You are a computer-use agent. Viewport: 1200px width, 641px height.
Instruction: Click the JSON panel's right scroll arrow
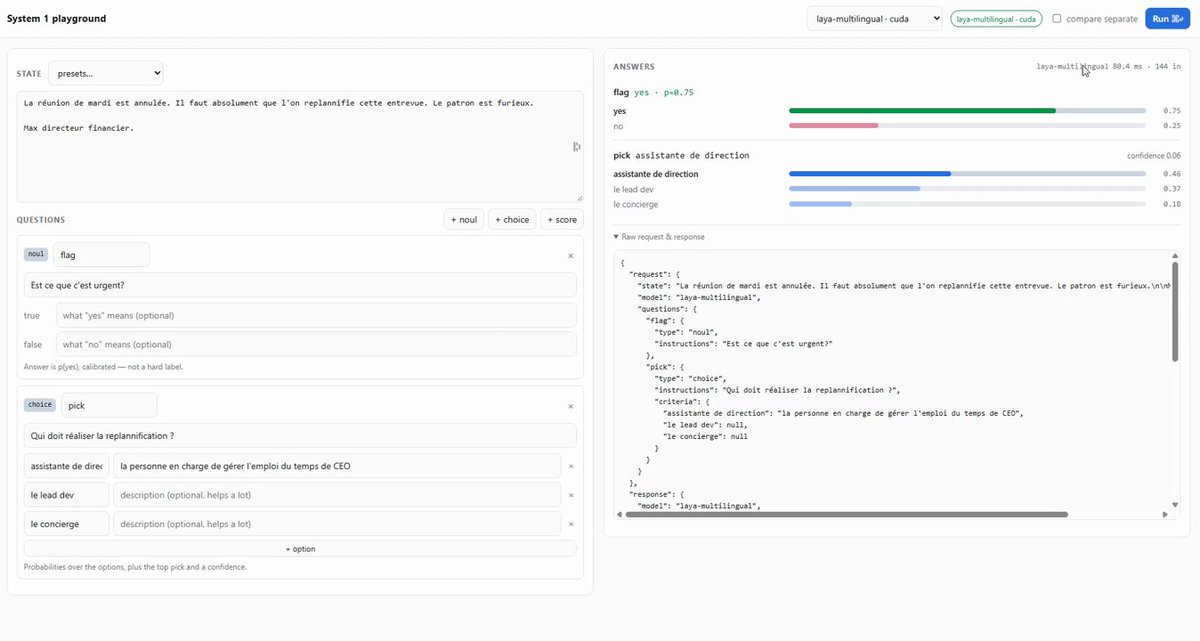[x=1165, y=515]
